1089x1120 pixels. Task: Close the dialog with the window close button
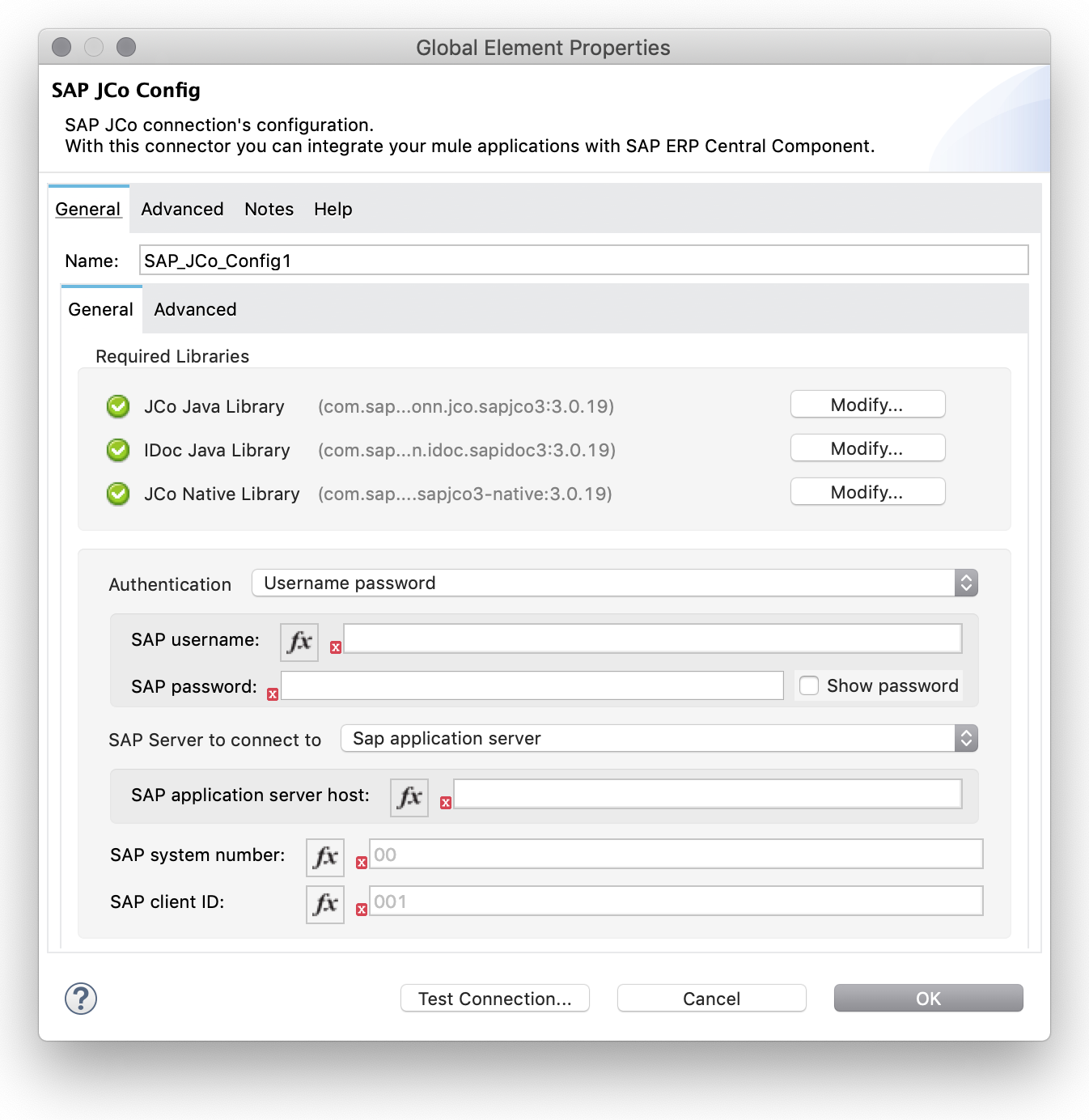tap(61, 47)
